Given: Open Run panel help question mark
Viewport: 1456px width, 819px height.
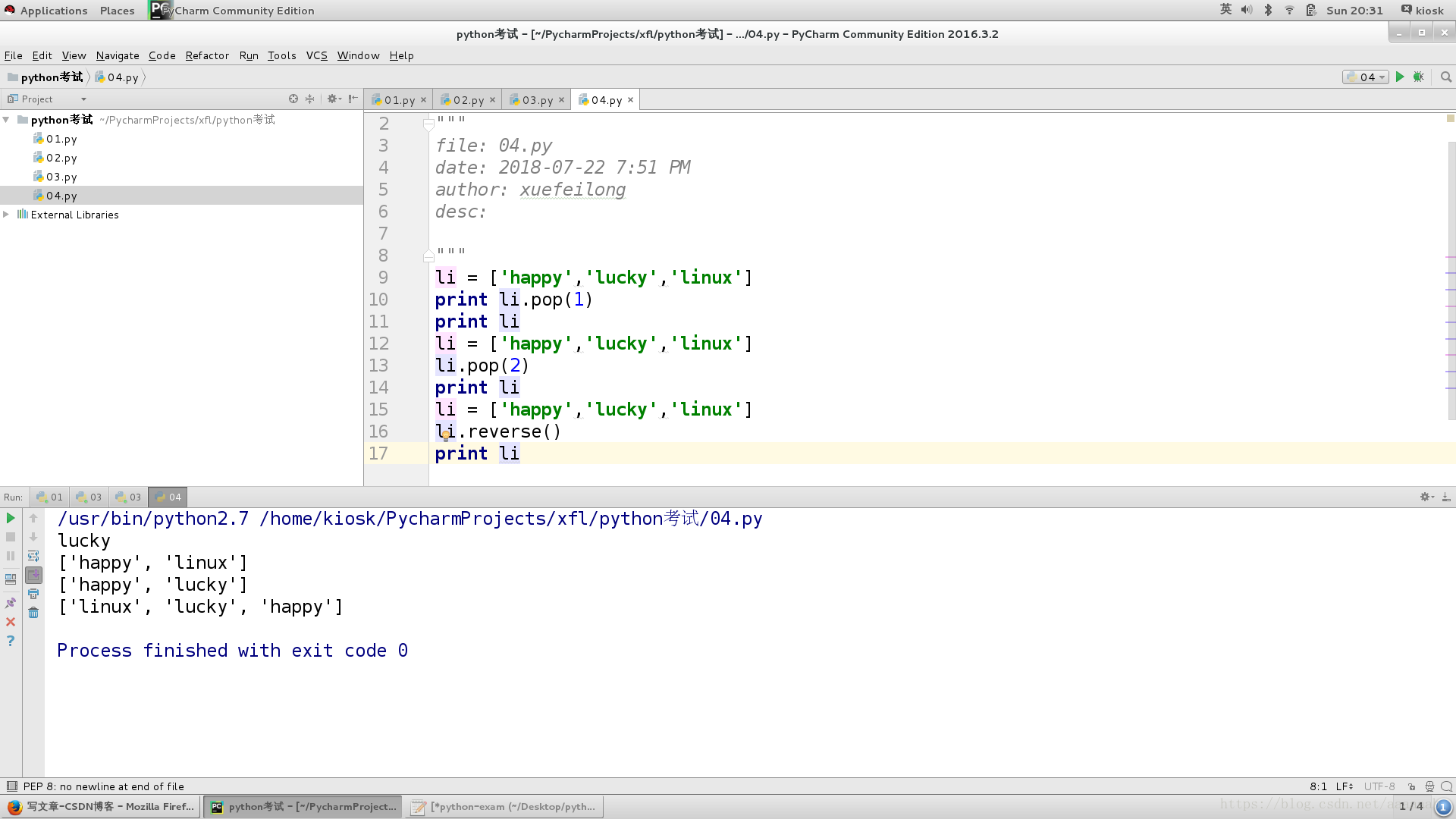Looking at the screenshot, I should 11,641.
